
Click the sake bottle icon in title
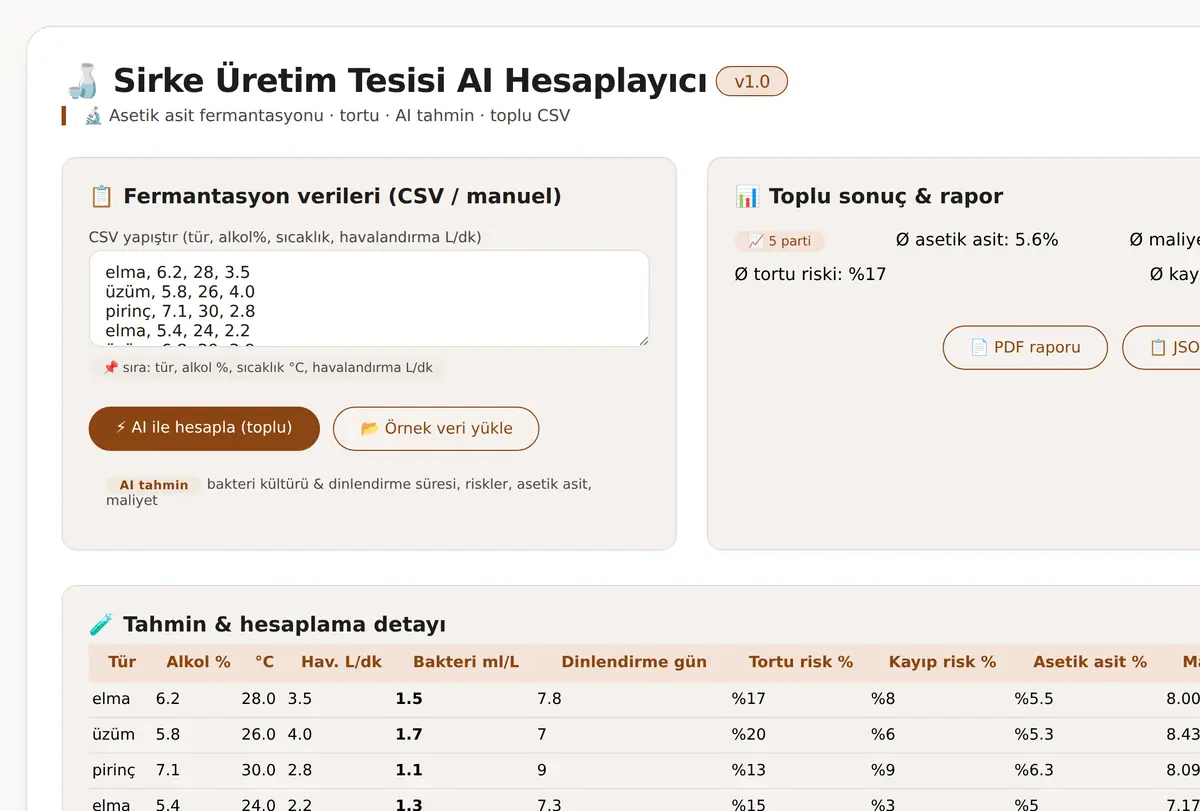coord(83,80)
